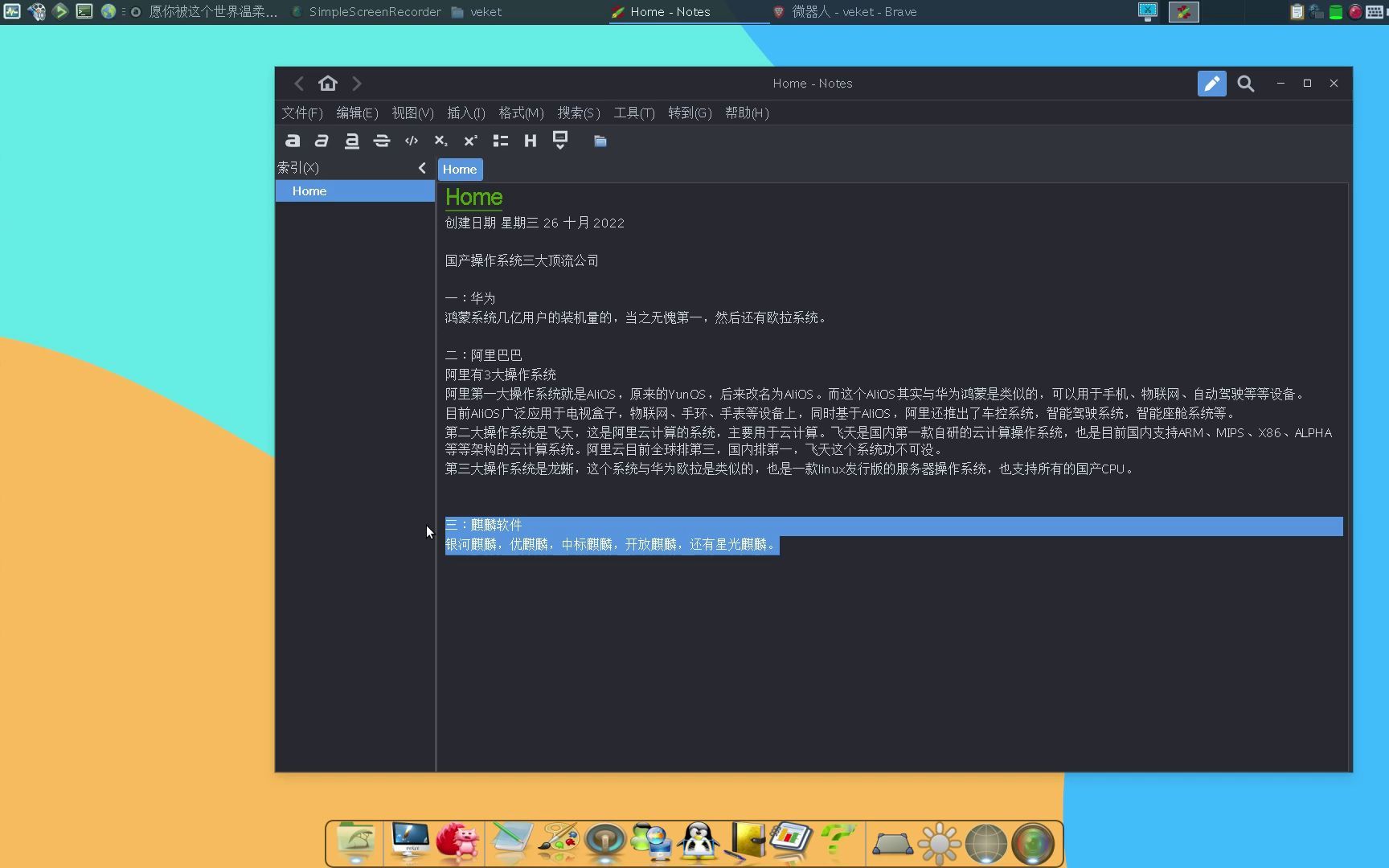Launch the globe network dock icon
The image size is (1389, 868).
tap(986, 844)
